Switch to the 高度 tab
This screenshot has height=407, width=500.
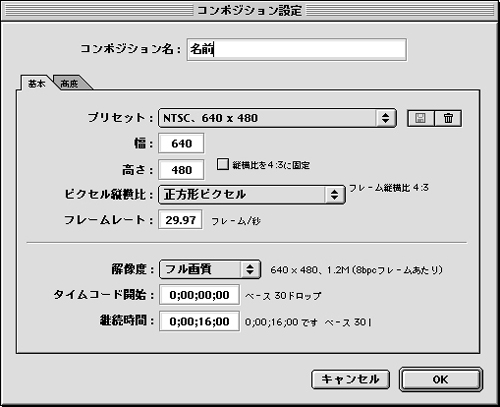70,83
